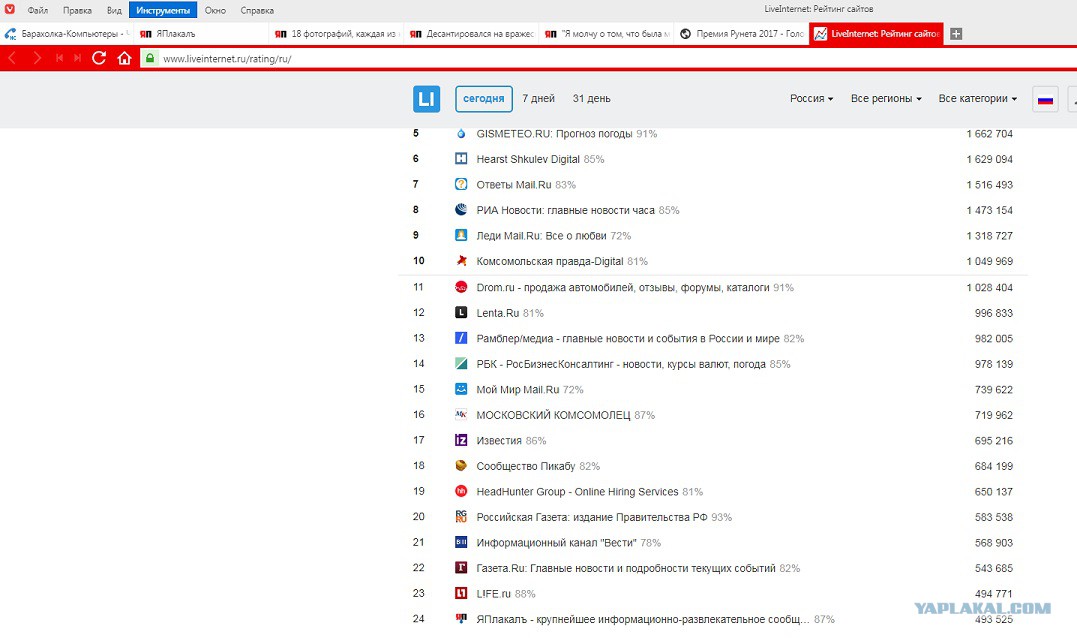Select the сегодня period toggle

484,99
